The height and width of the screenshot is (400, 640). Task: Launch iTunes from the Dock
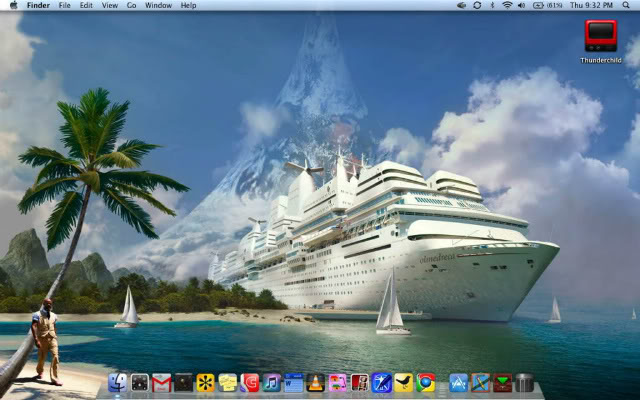pos(271,383)
